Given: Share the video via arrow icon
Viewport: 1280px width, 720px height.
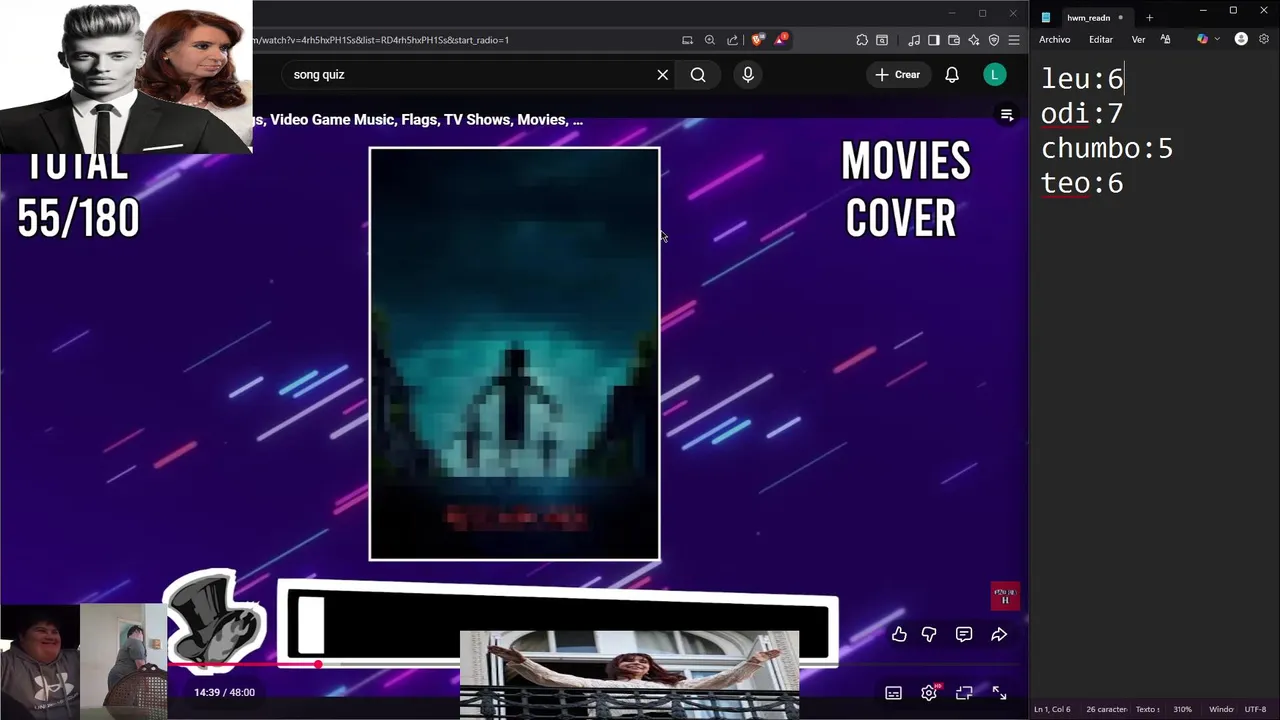Looking at the screenshot, I should (x=999, y=634).
